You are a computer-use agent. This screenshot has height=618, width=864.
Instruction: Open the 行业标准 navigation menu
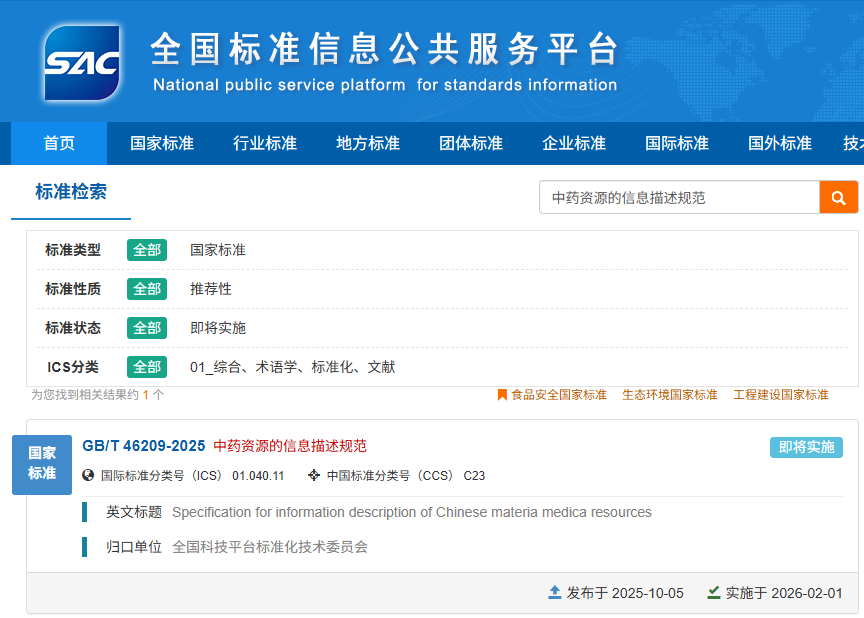pyautogui.click(x=265, y=143)
